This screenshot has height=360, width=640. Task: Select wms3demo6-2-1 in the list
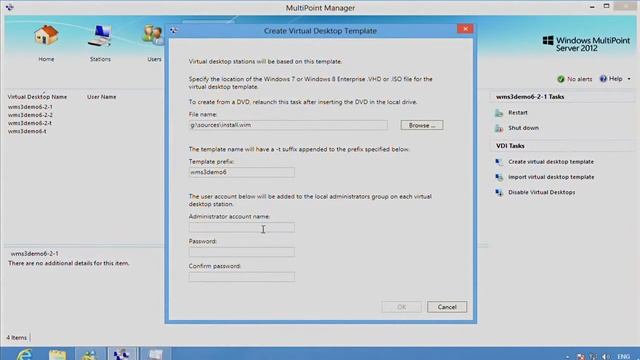click(30, 107)
